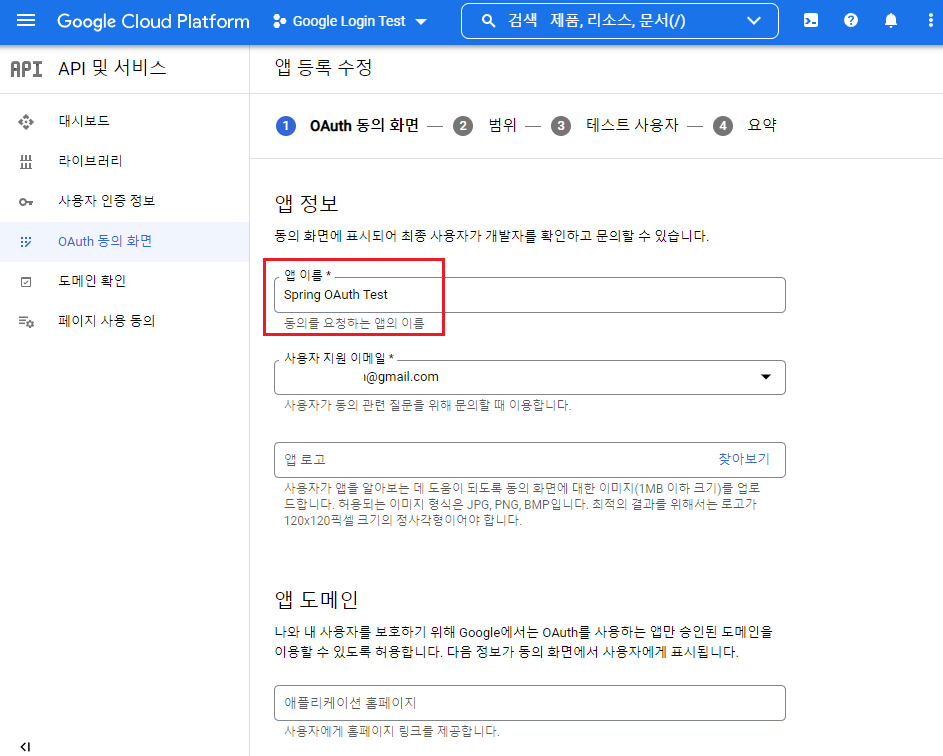943x756 pixels.
Task: Open the hamburger navigation menu
Action: [x=26, y=21]
